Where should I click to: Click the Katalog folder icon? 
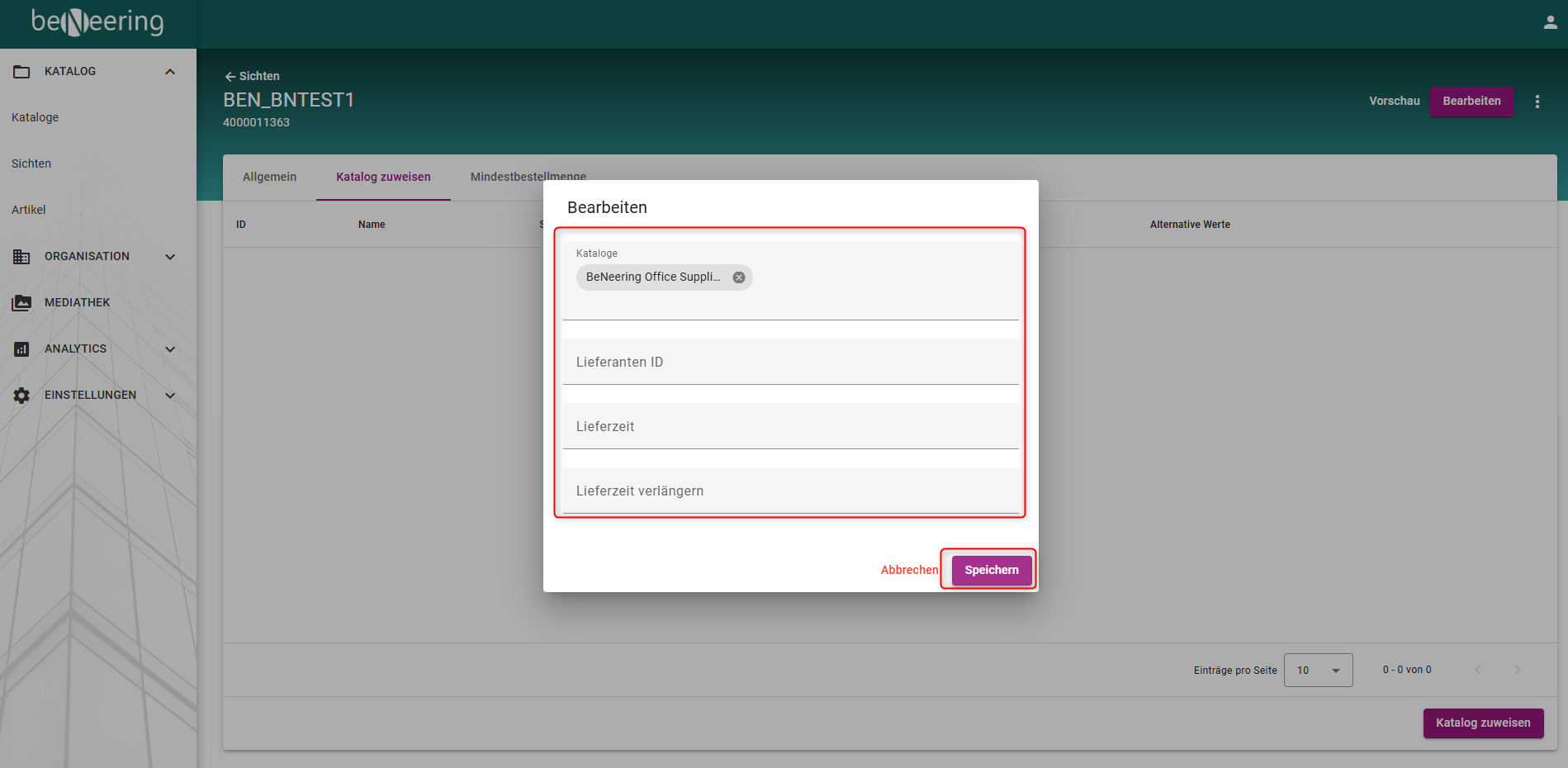click(21, 72)
